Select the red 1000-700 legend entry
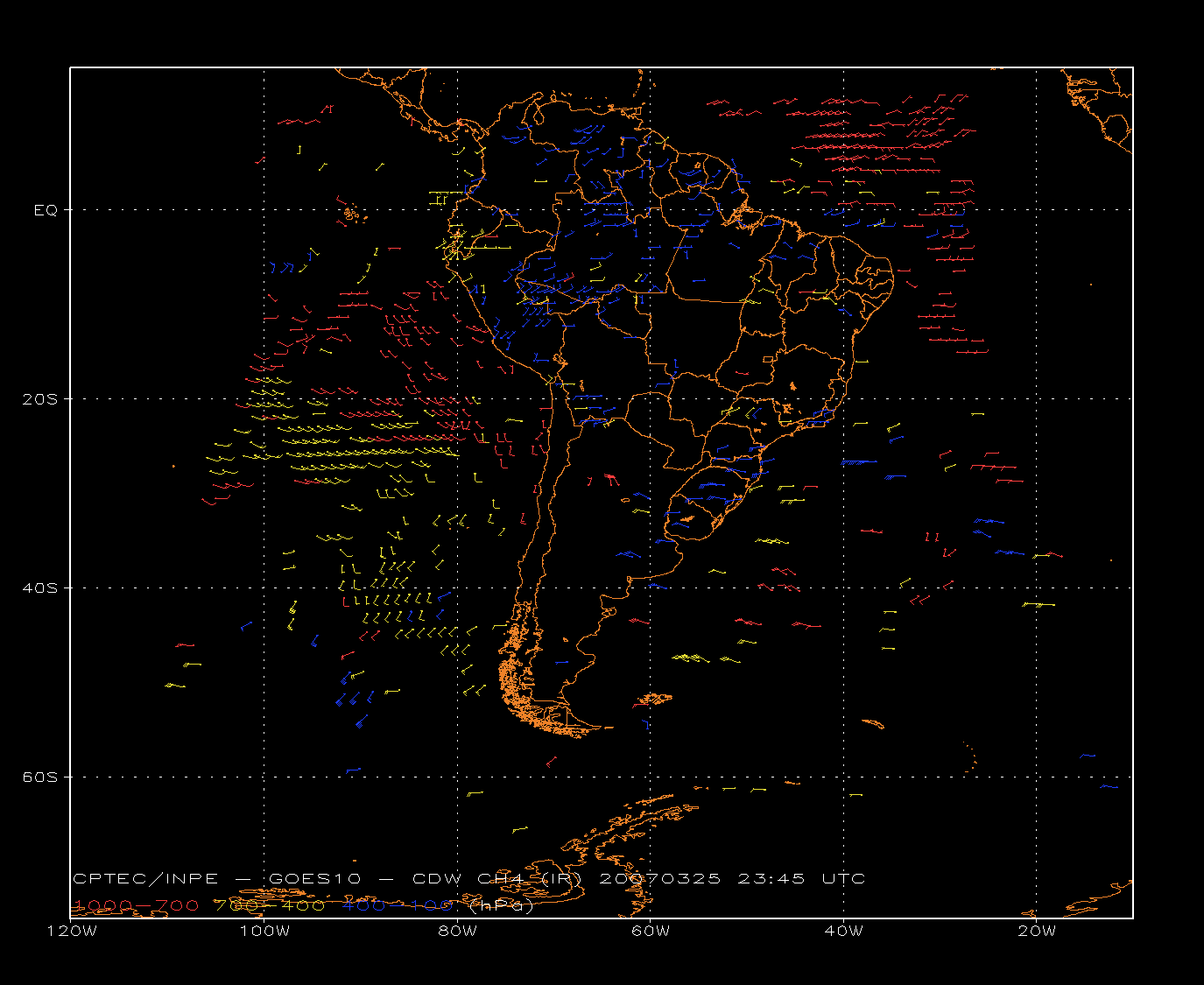Image resolution: width=1204 pixels, height=985 pixels. (x=136, y=905)
